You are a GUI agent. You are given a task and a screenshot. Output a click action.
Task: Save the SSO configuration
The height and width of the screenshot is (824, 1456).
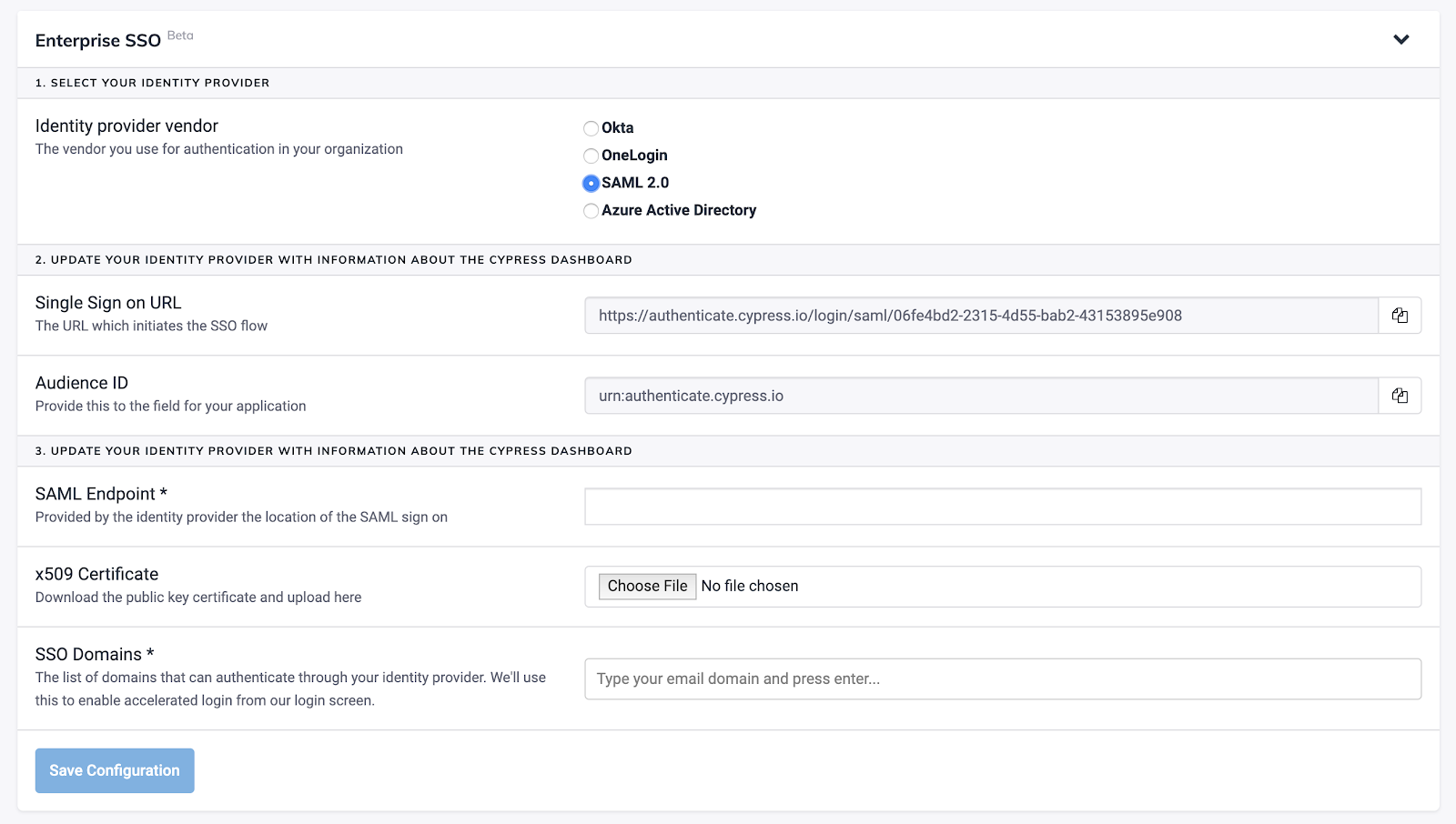(115, 770)
